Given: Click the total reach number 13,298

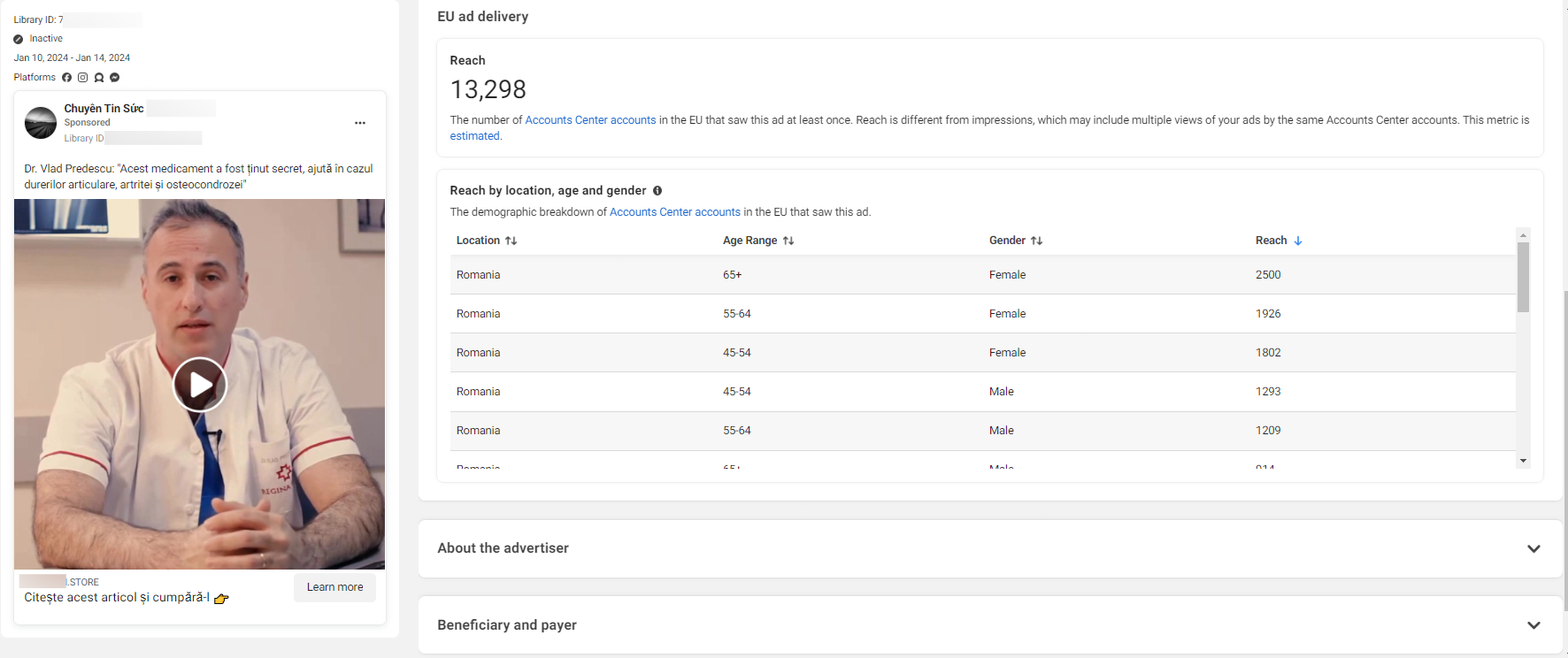Looking at the screenshot, I should [488, 89].
